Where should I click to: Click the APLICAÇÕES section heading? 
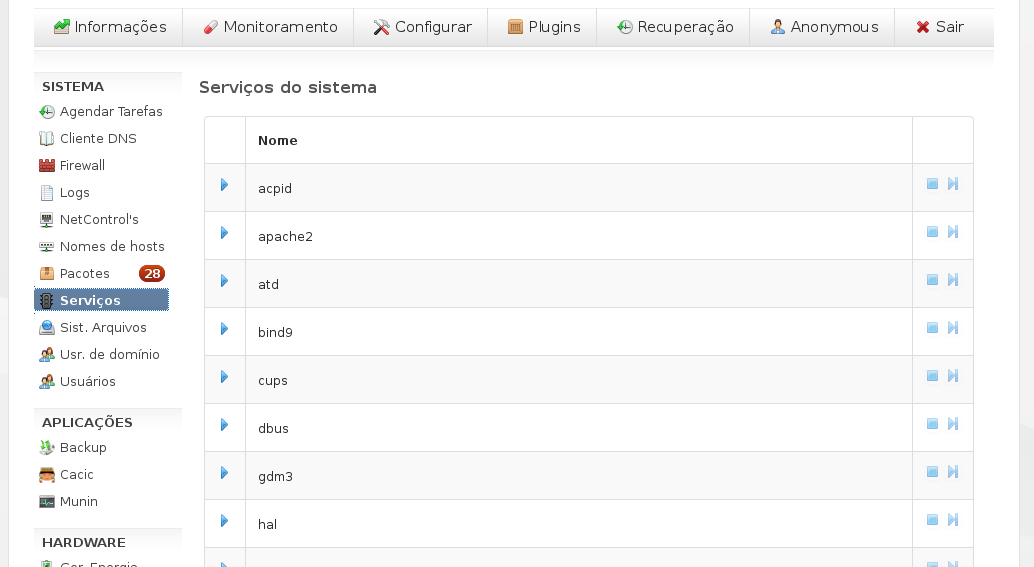87,422
